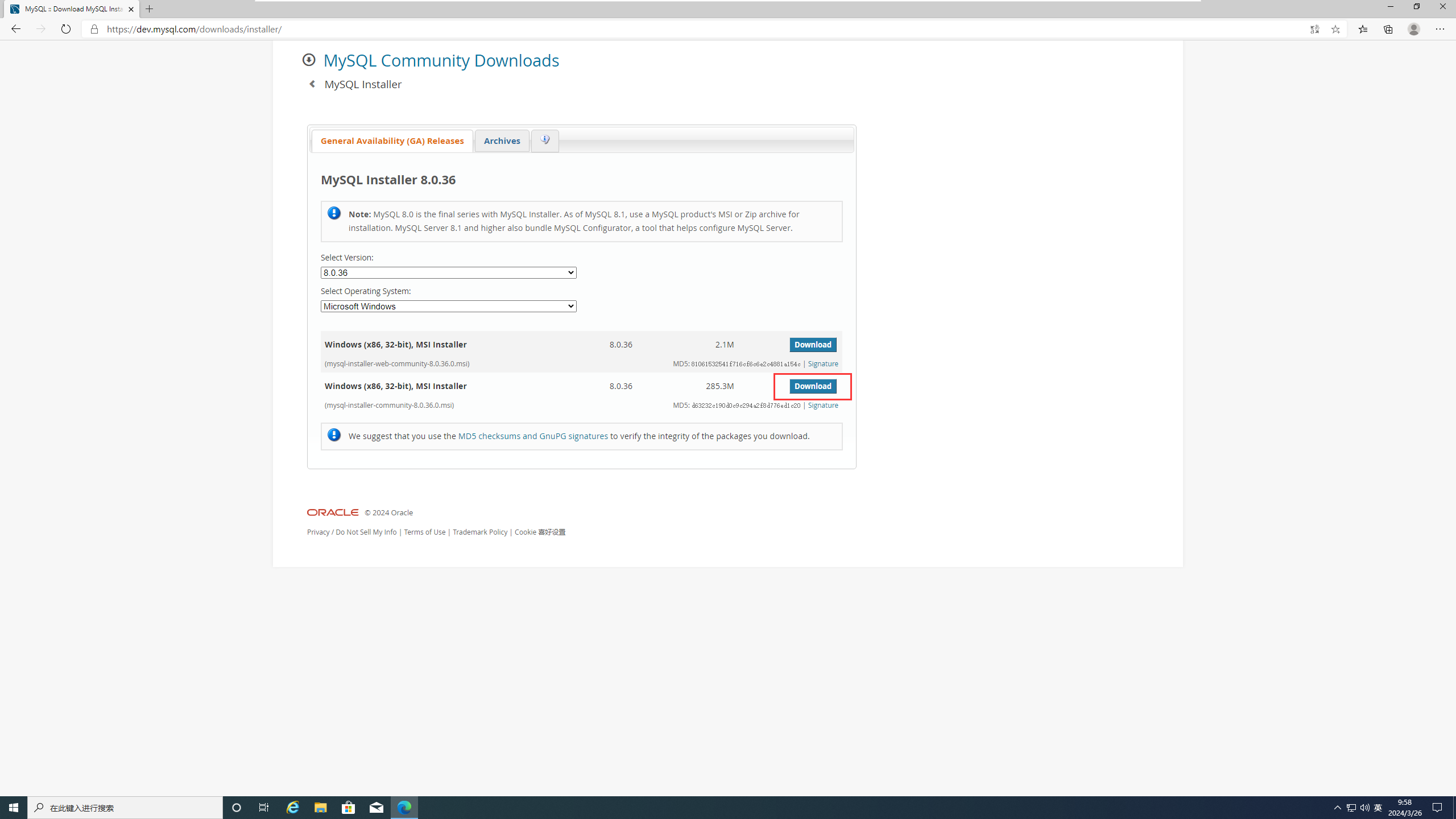Open Privacy / Do Not Sell My Info link

pos(351,532)
